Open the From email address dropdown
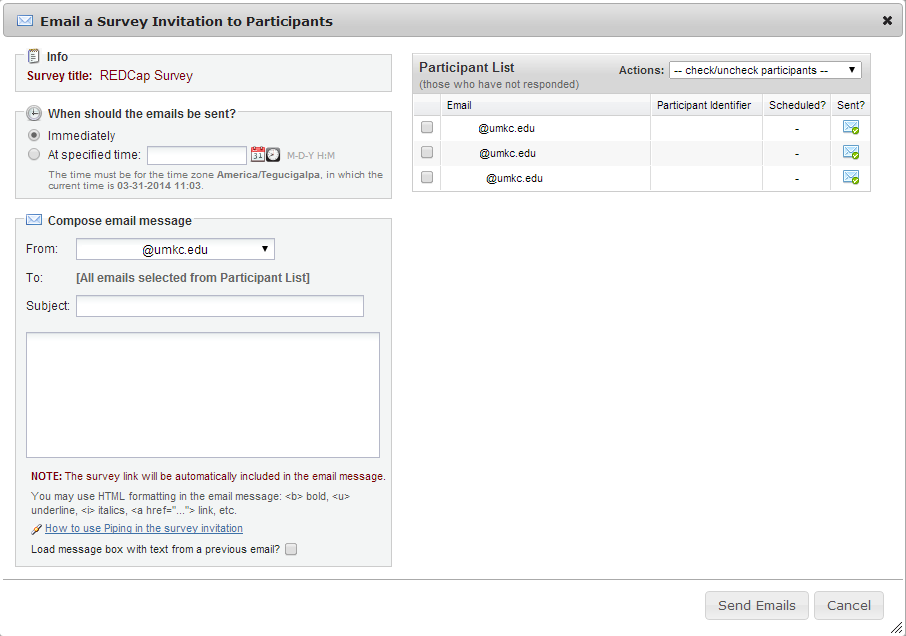 click(x=175, y=249)
